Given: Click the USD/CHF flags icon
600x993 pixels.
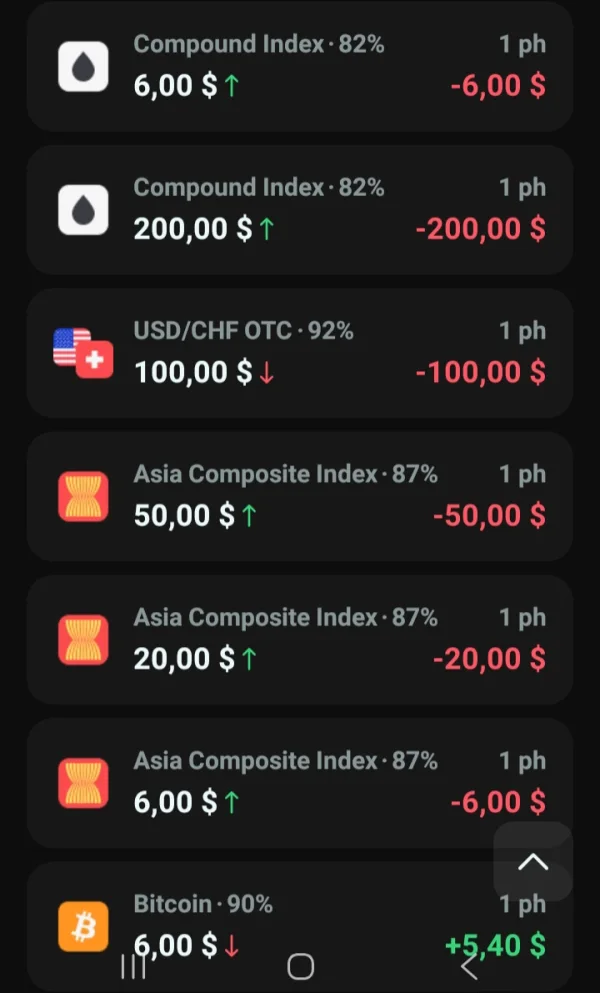Looking at the screenshot, I should [x=83, y=353].
